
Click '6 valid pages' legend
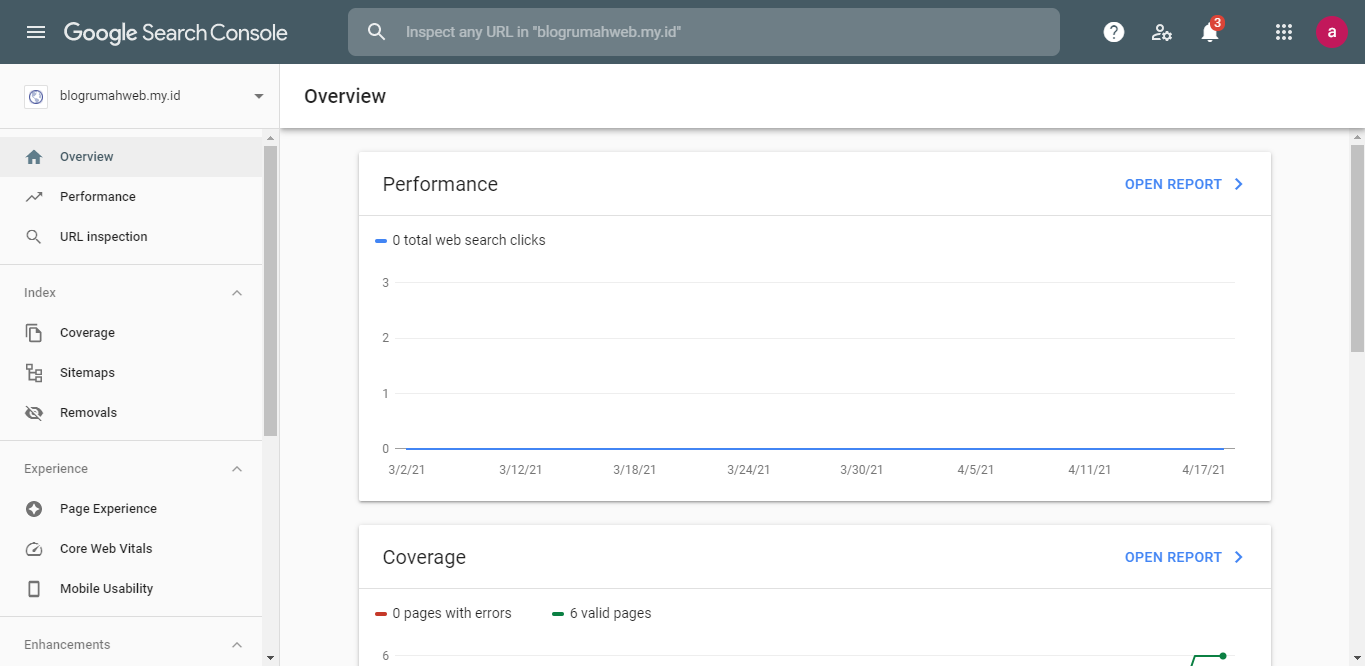(x=601, y=613)
